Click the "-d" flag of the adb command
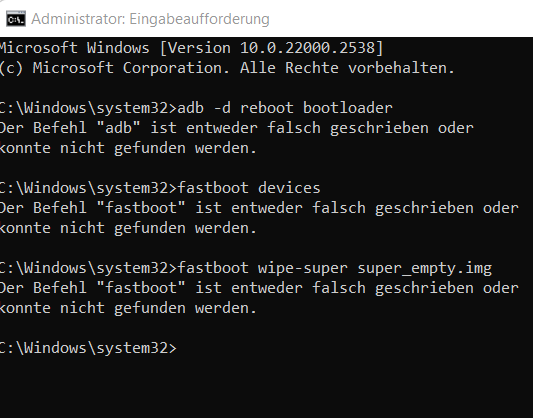The image size is (533, 418). (x=222, y=108)
